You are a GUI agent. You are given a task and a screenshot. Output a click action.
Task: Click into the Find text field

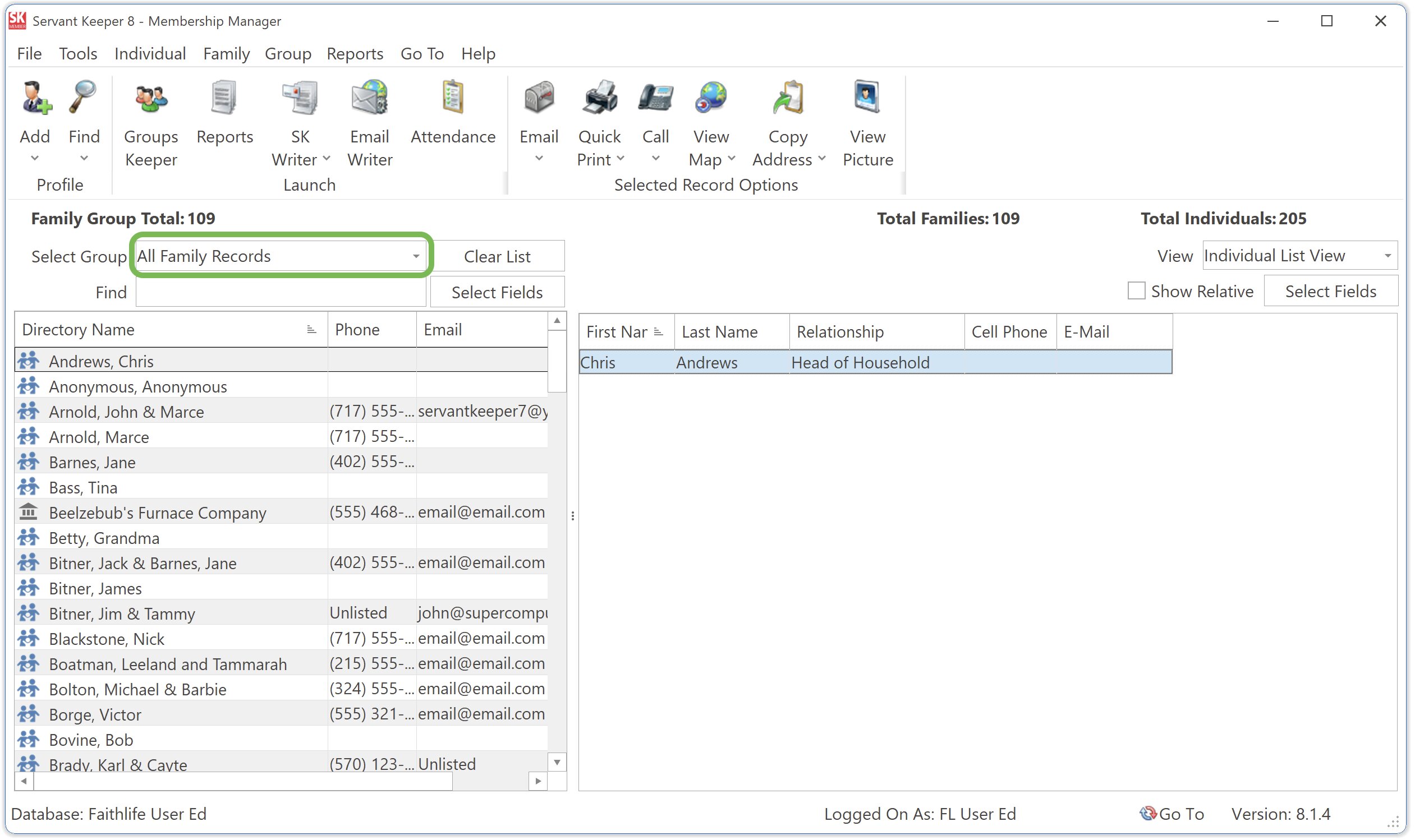click(281, 292)
